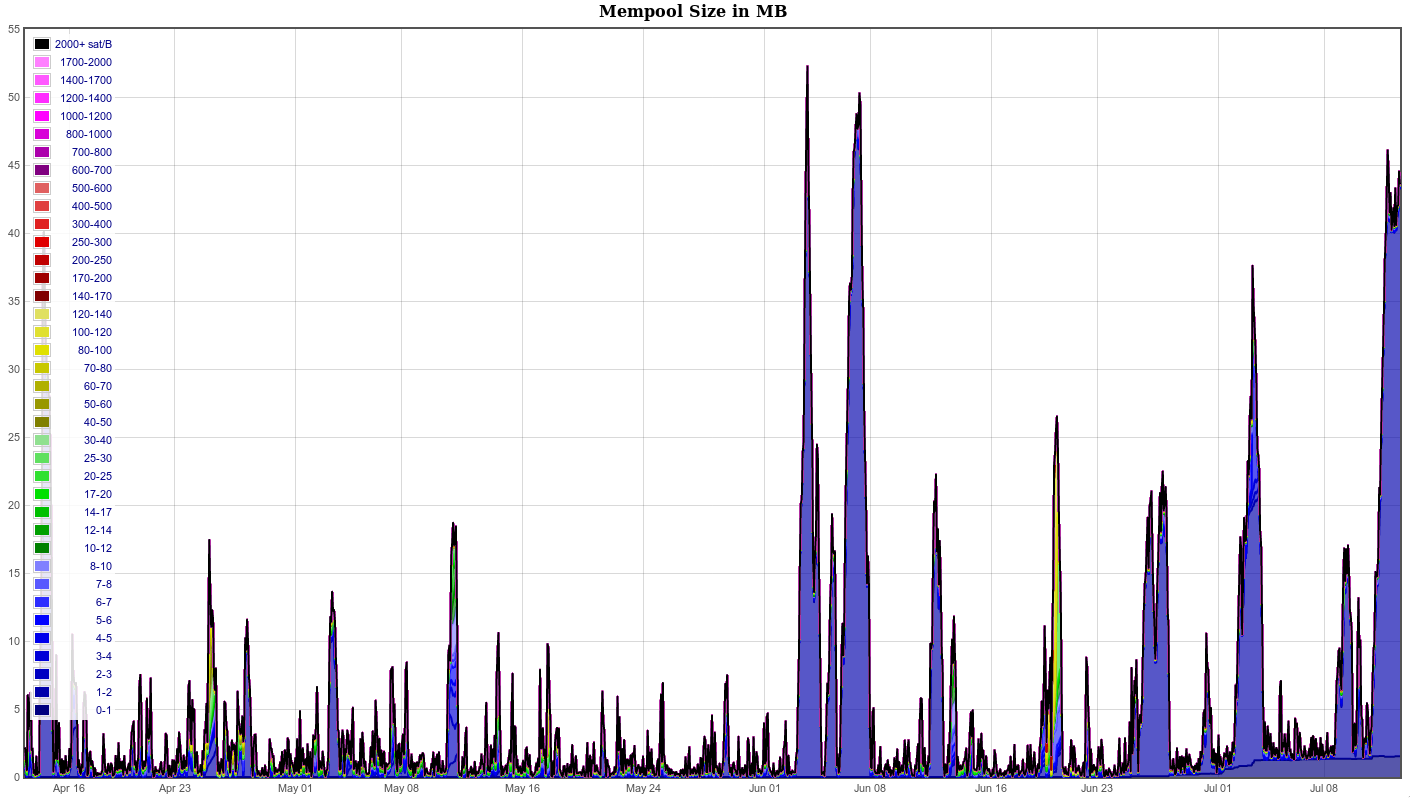The image size is (1410, 798).
Task: Click the 6-7 legend color swatch
Action: (42, 602)
